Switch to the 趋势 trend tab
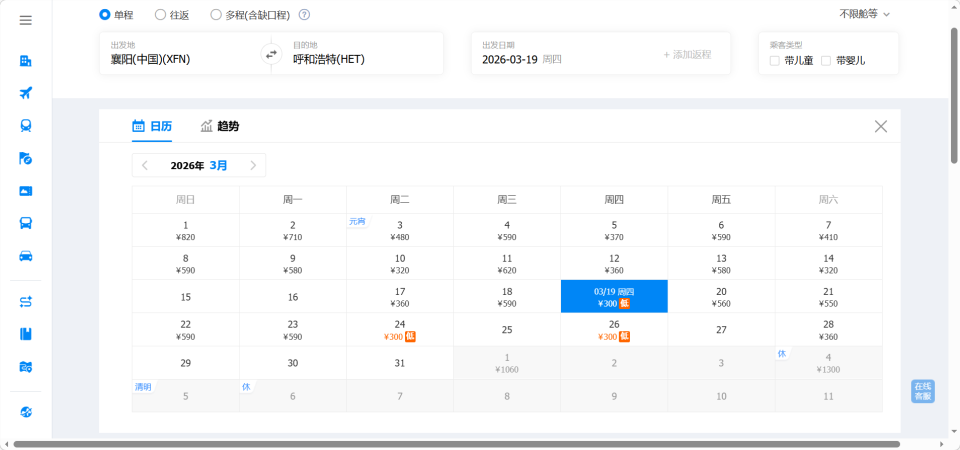 point(220,127)
